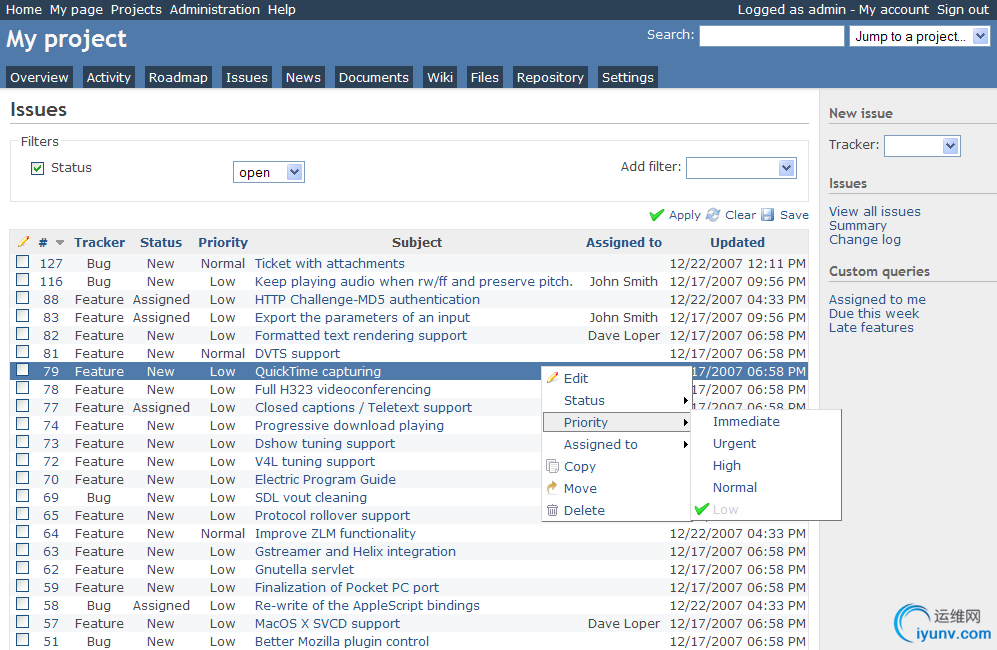Click the Move arrow icon in context menu
Viewport: 997px width, 650px height.
point(552,488)
